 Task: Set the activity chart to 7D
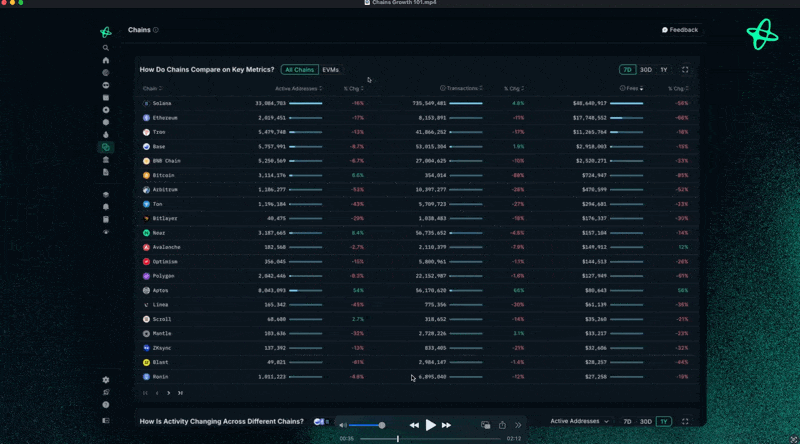click(x=628, y=422)
